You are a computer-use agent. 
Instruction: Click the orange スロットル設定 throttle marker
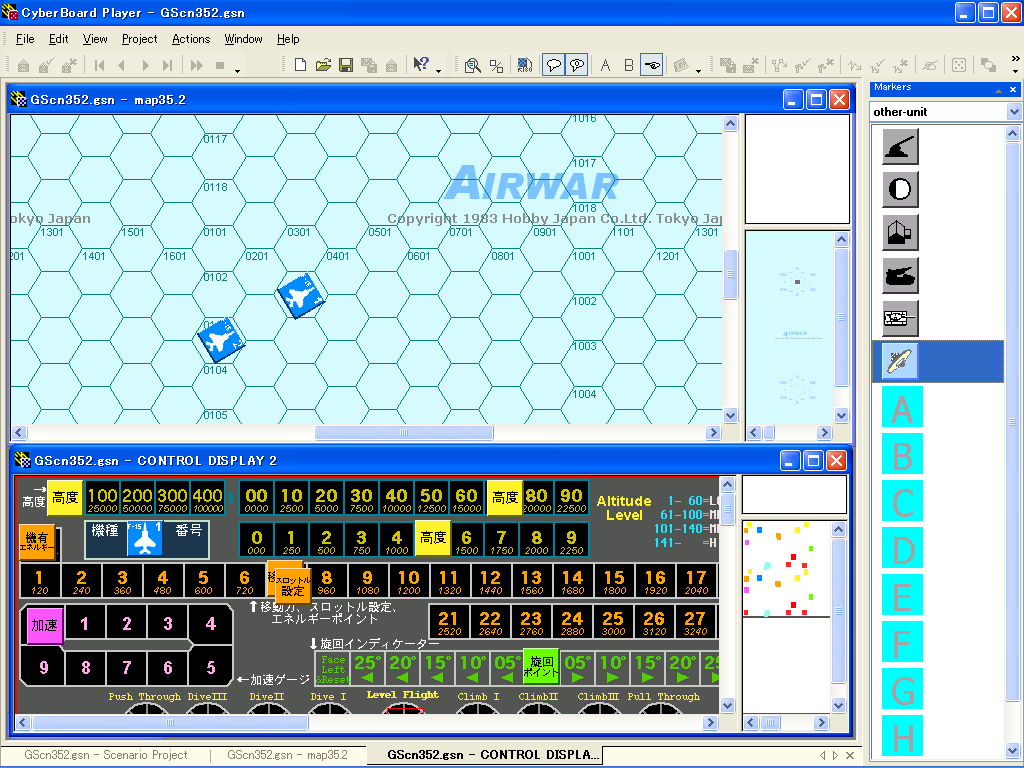click(x=293, y=585)
